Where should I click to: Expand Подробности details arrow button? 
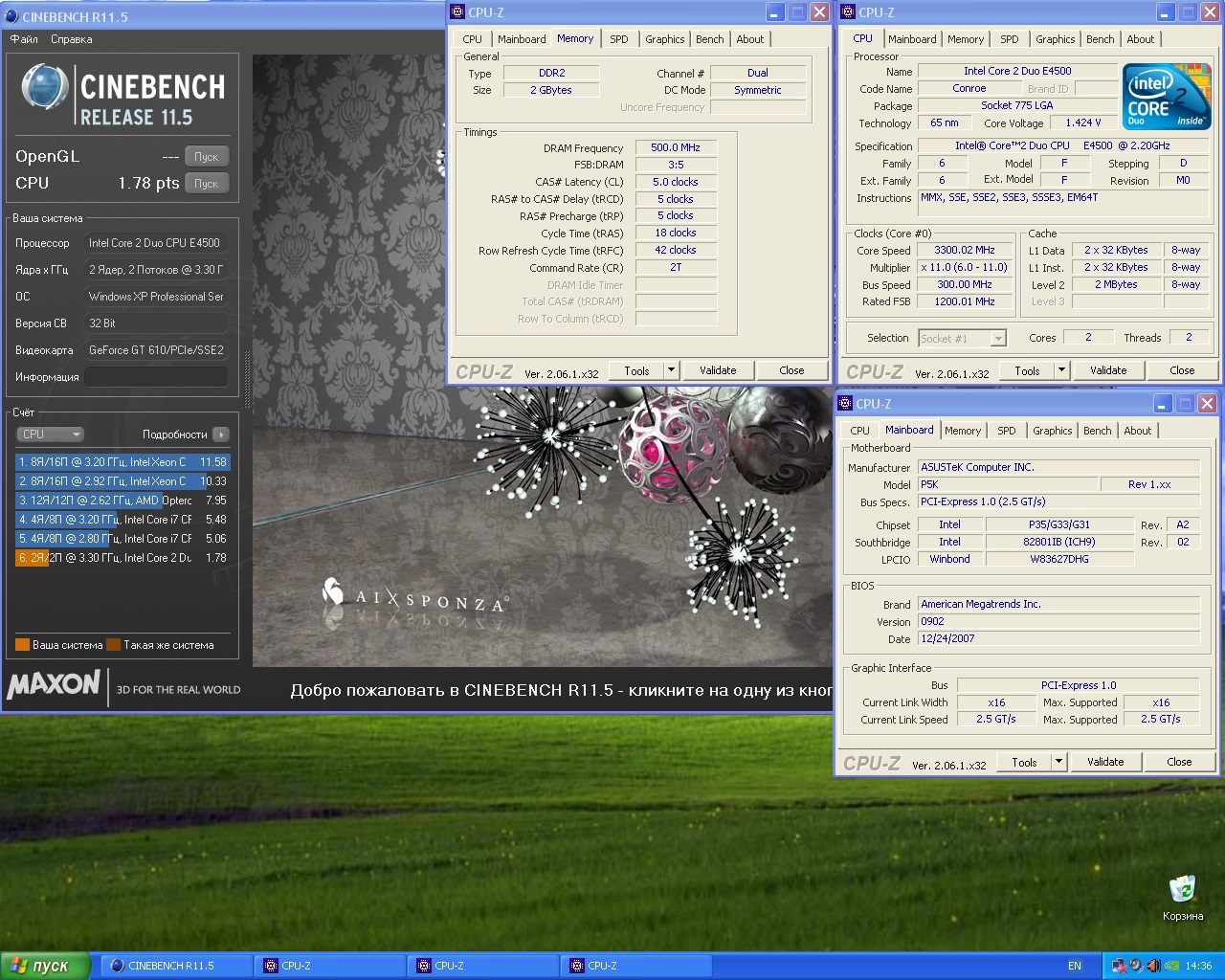click(x=221, y=434)
